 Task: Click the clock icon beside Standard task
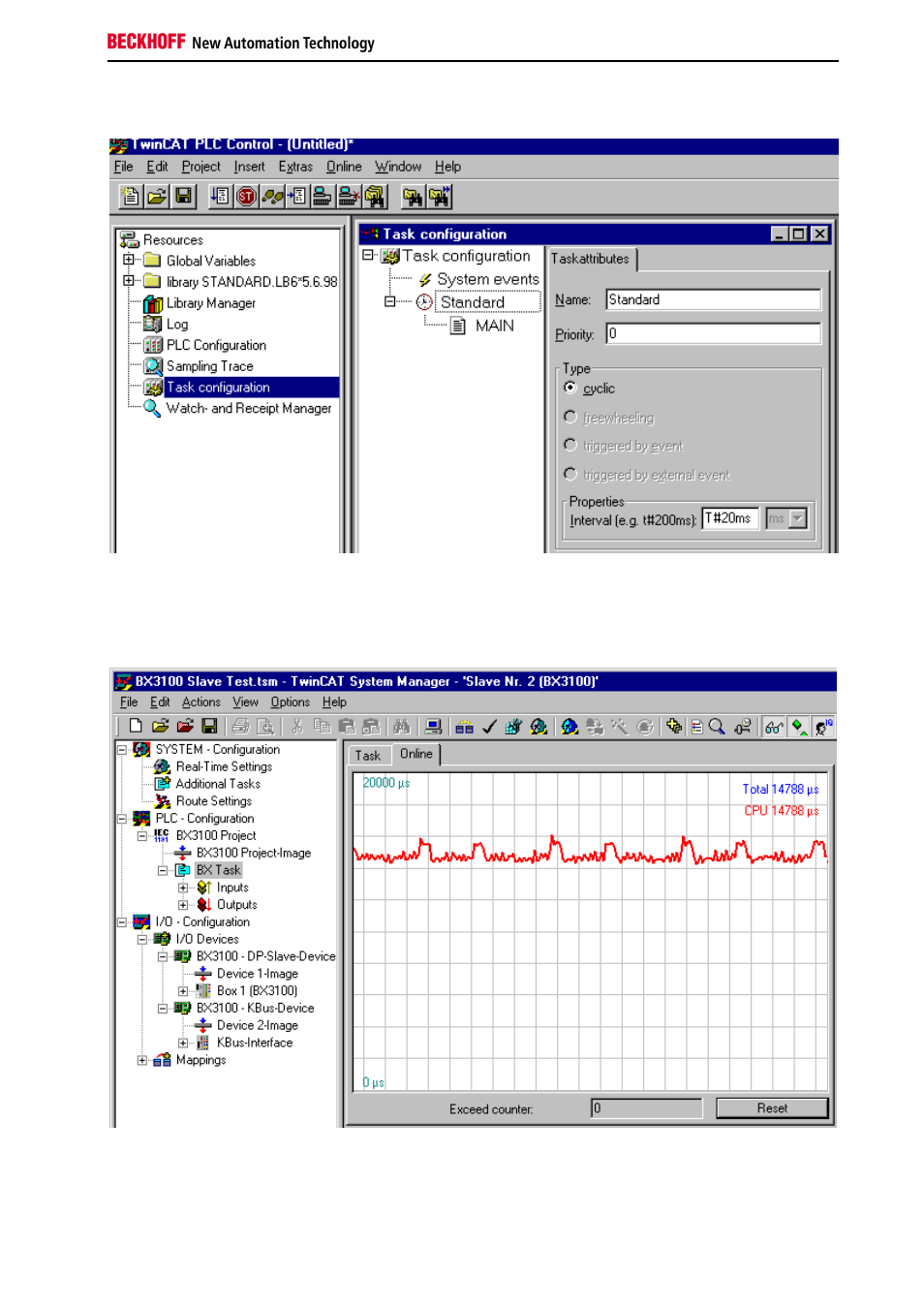click(x=424, y=302)
